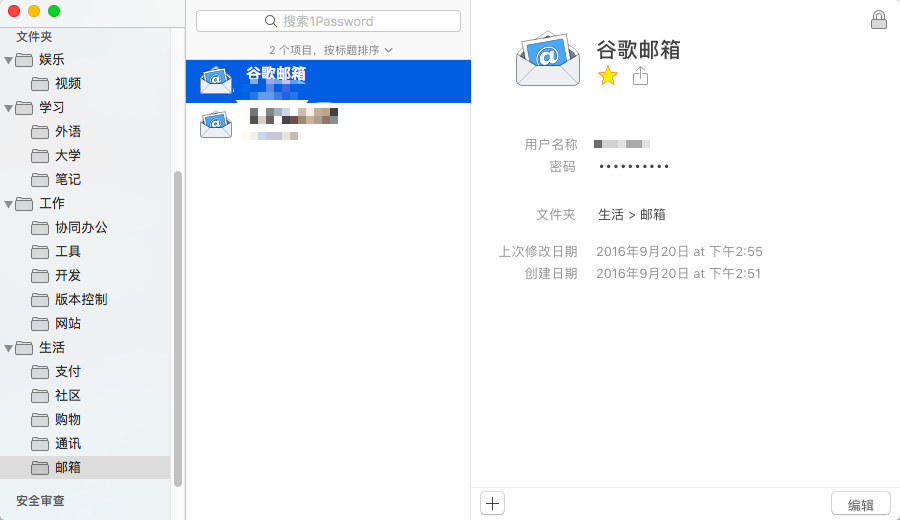Screen dimensions: 900x520
Task: Click the share icon beside the star
Action: (640, 76)
